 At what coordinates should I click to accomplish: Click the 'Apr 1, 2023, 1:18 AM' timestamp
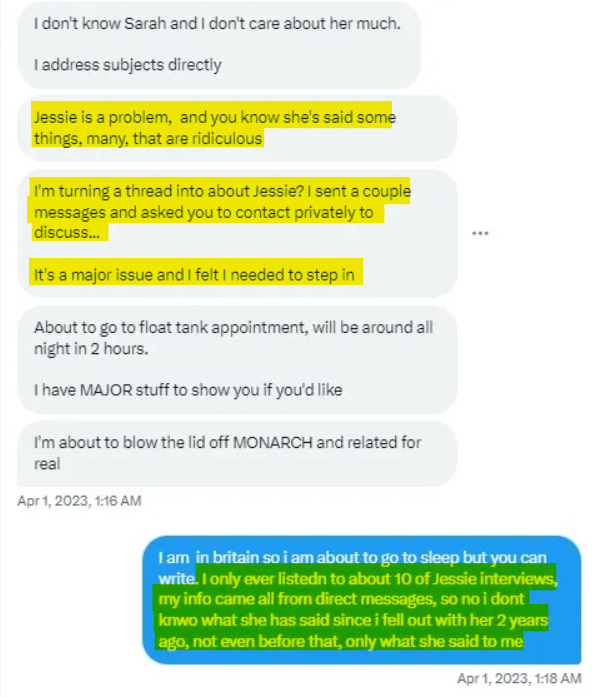[519, 678]
